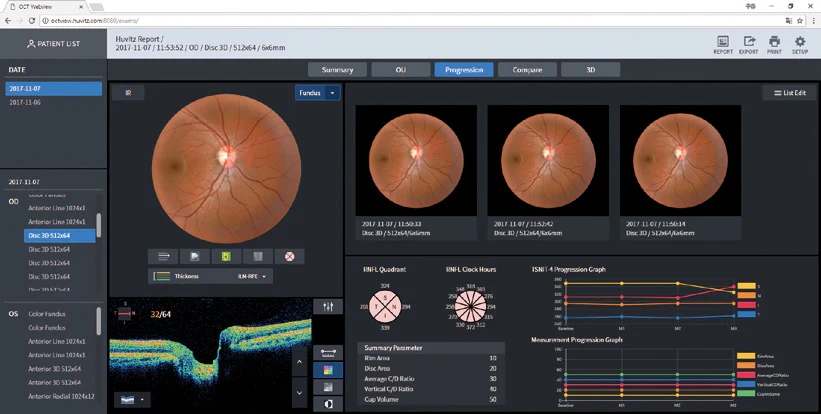Viewport: 821px width, 414px height.
Task: Toggle the inverted contrast display icon
Action: coord(328,404)
